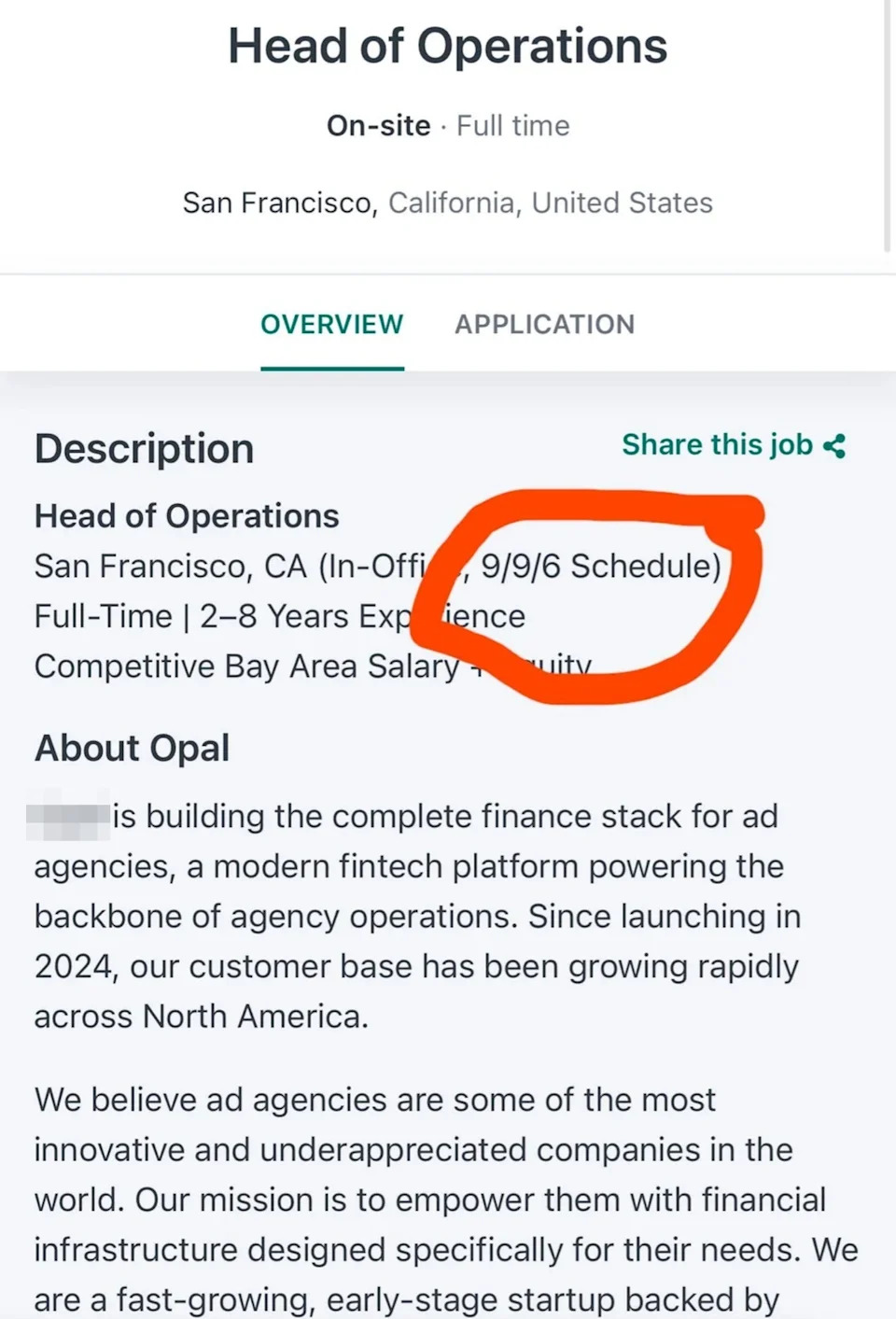
Task: Click the San Francisco, California location text
Action: point(448,203)
